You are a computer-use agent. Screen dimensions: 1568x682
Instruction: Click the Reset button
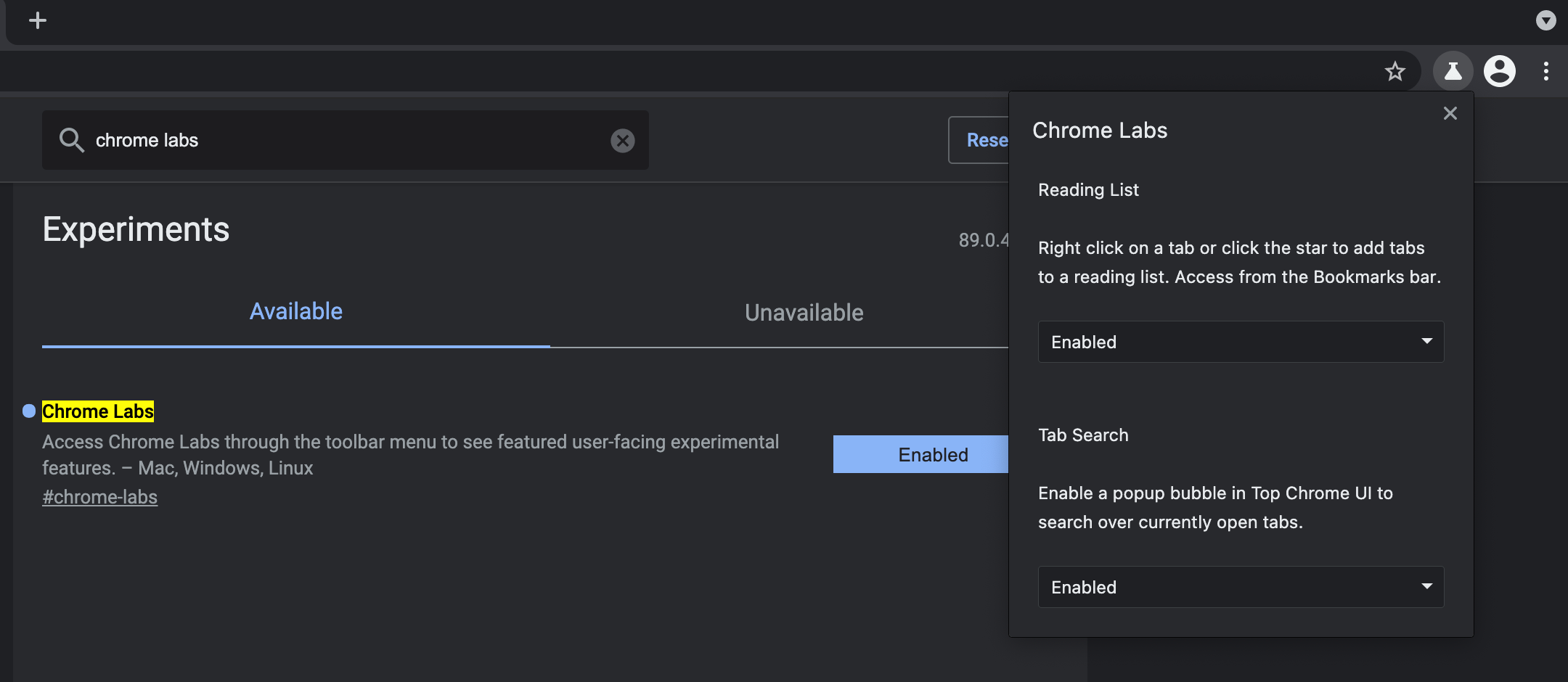tap(987, 140)
